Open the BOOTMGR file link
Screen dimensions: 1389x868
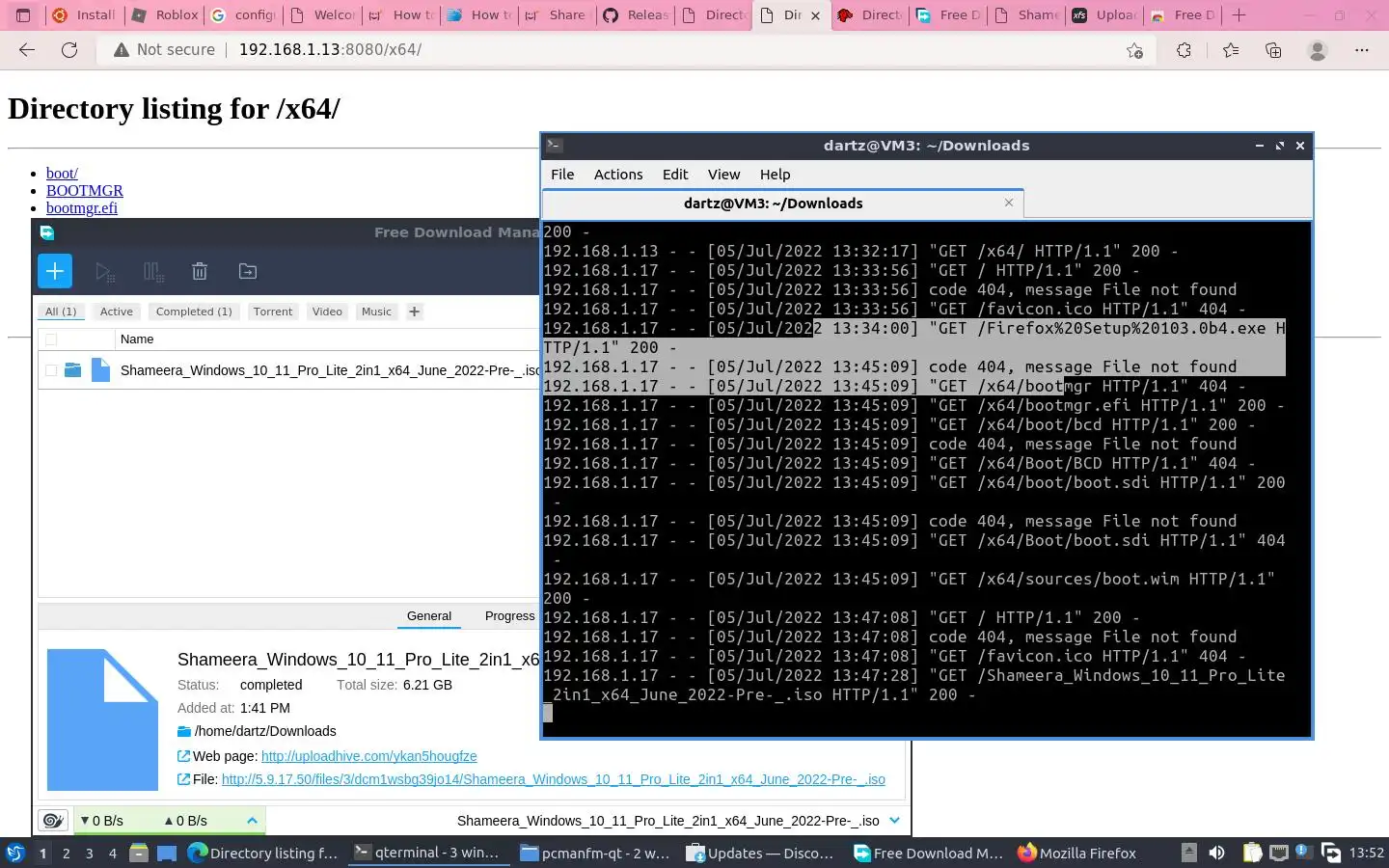[85, 191]
